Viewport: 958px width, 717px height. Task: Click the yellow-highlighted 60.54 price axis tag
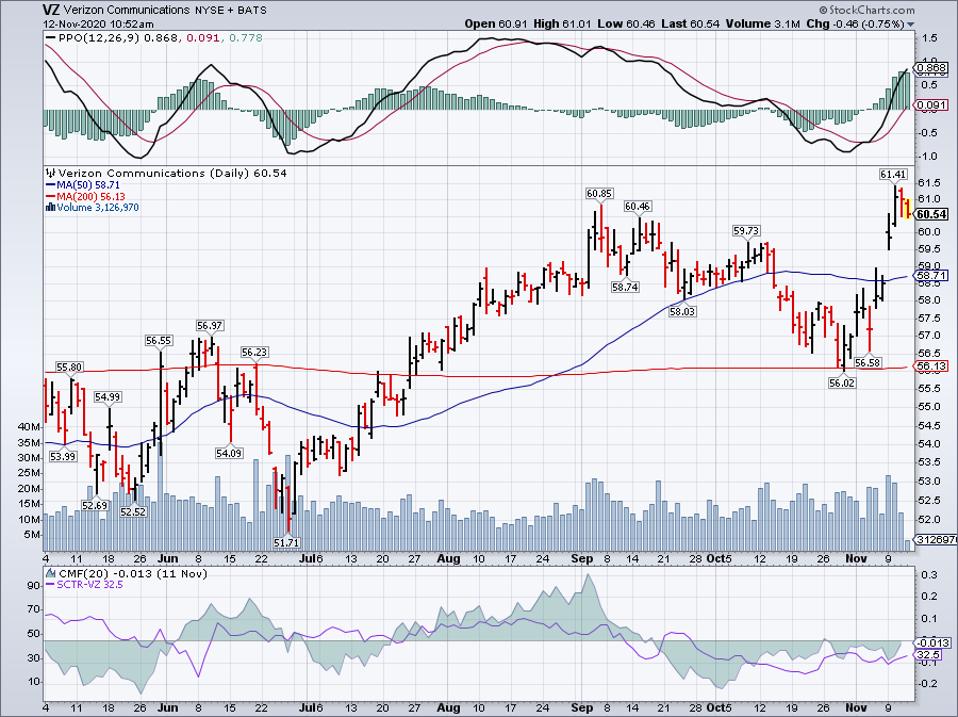(931, 214)
